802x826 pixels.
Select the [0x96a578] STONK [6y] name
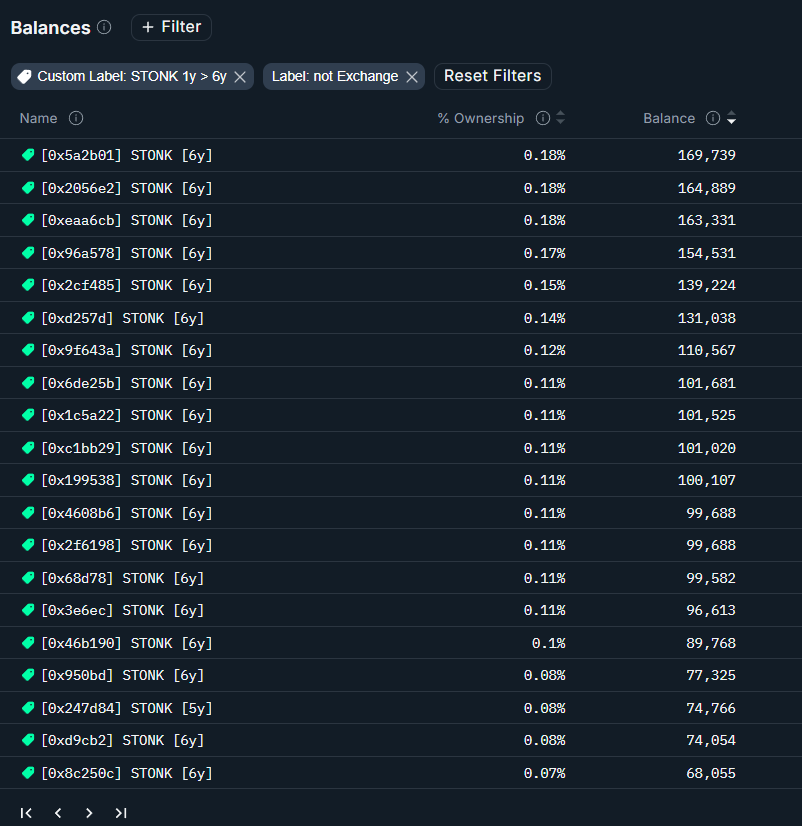click(126, 253)
